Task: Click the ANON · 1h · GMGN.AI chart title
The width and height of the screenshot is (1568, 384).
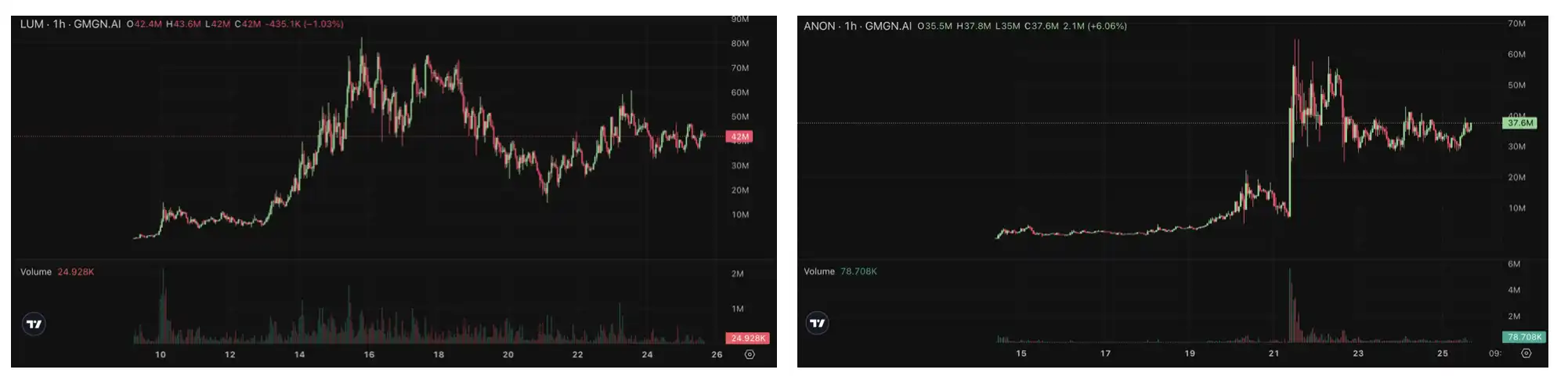Action: 857,26
